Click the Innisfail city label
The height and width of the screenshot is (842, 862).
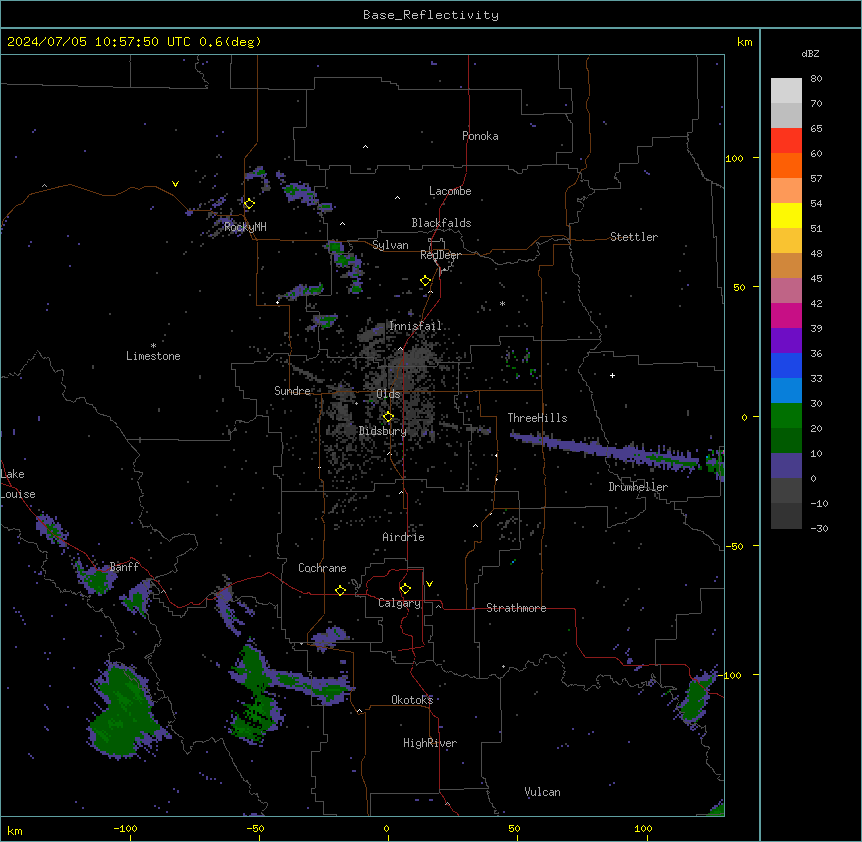pos(415,326)
